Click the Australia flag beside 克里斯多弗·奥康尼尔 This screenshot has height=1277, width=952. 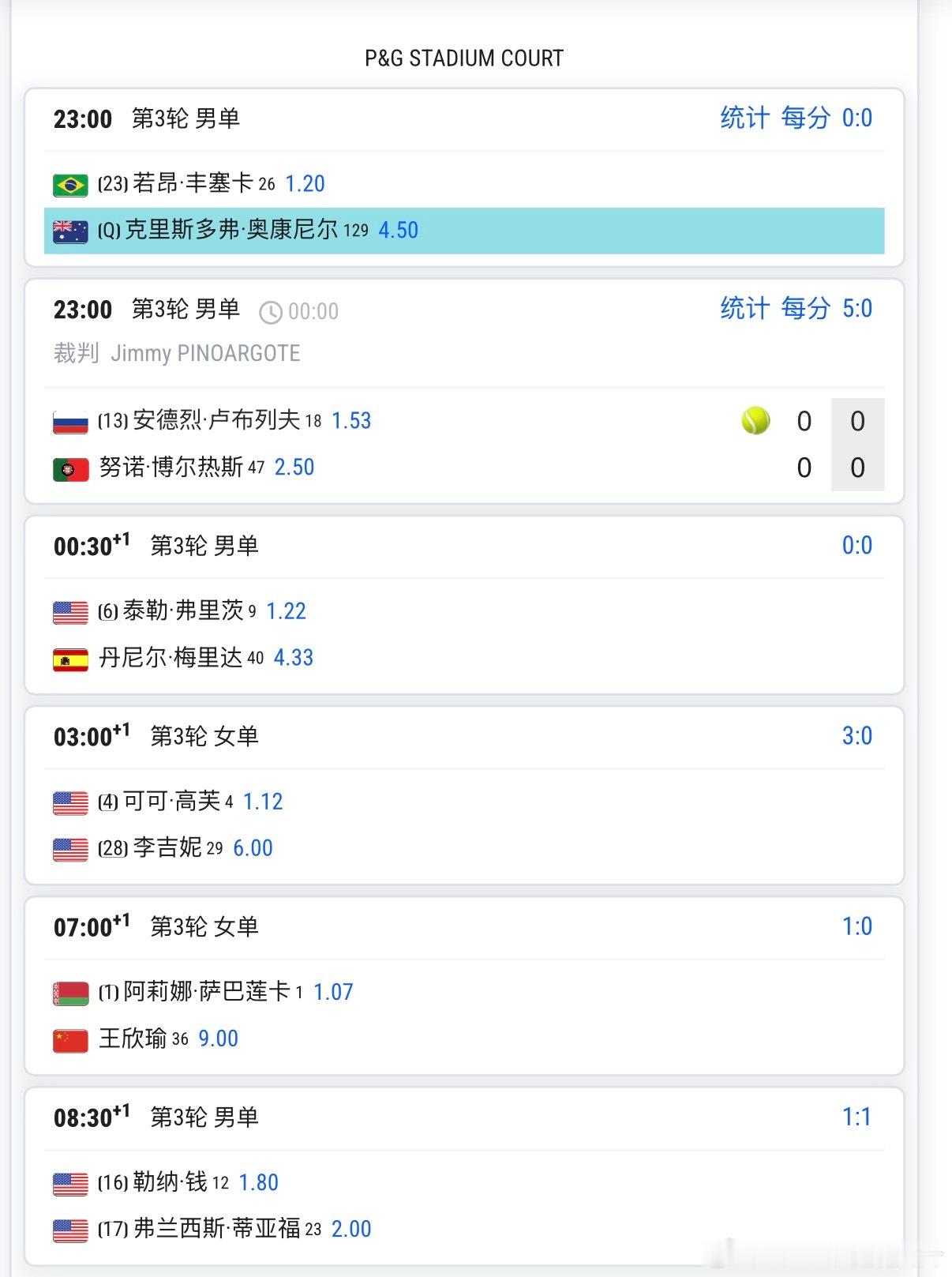click(70, 231)
